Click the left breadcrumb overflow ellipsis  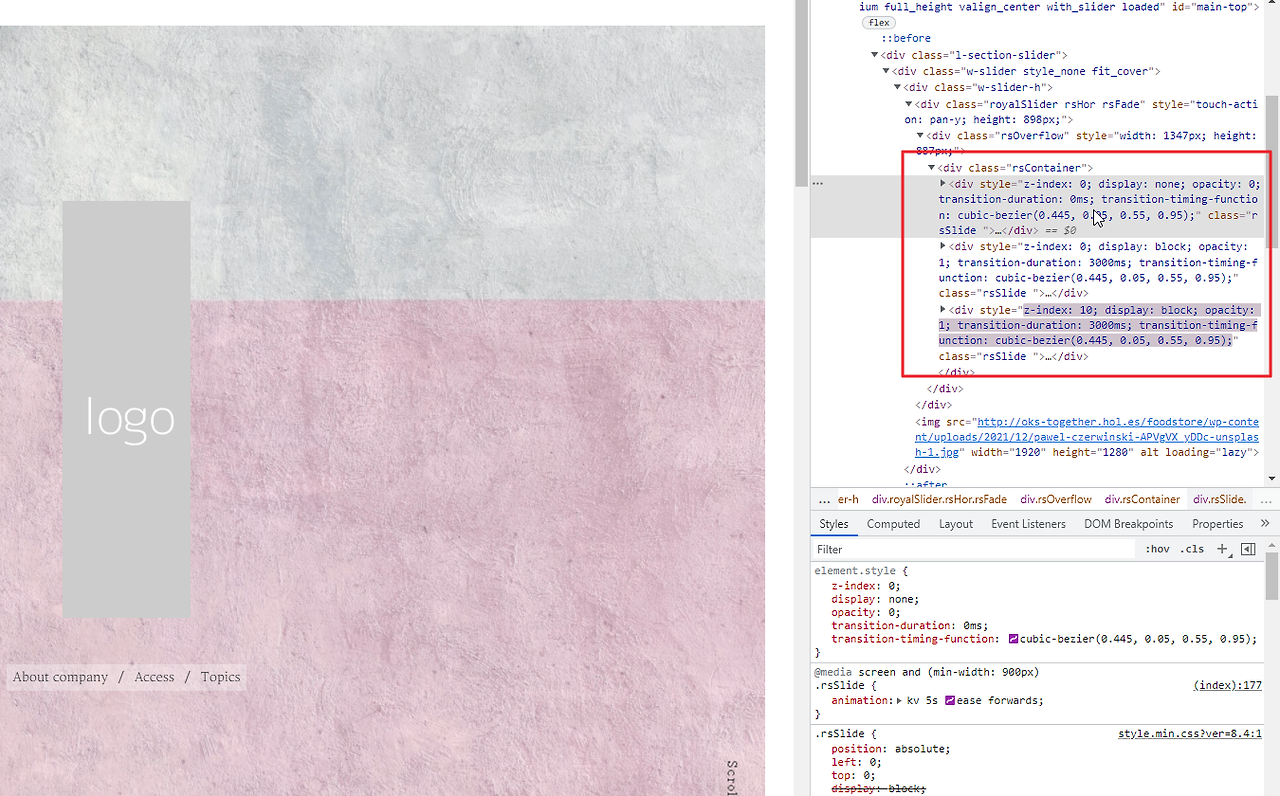click(824, 499)
